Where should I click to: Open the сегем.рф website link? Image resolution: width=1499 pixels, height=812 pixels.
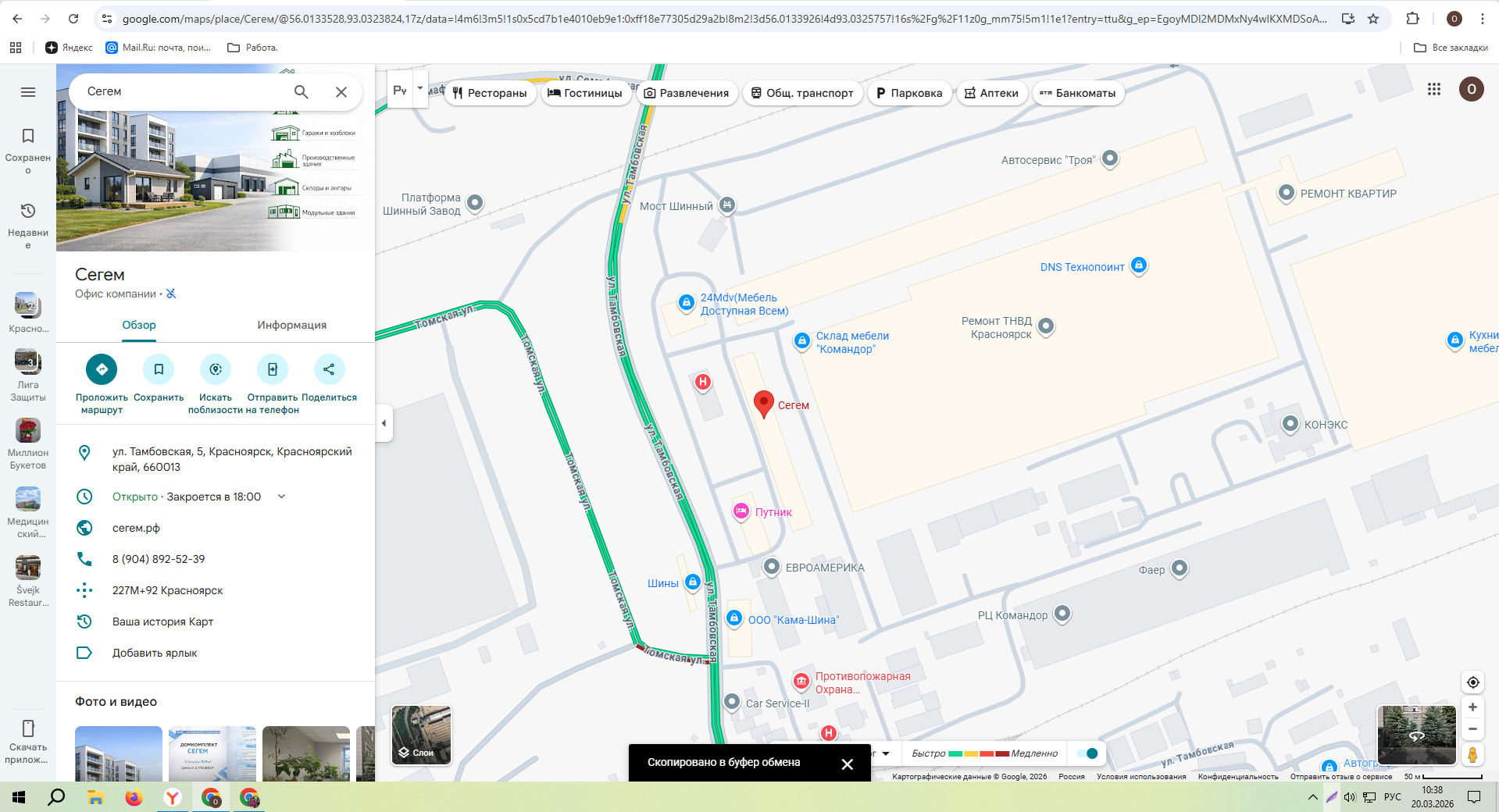[x=136, y=528]
